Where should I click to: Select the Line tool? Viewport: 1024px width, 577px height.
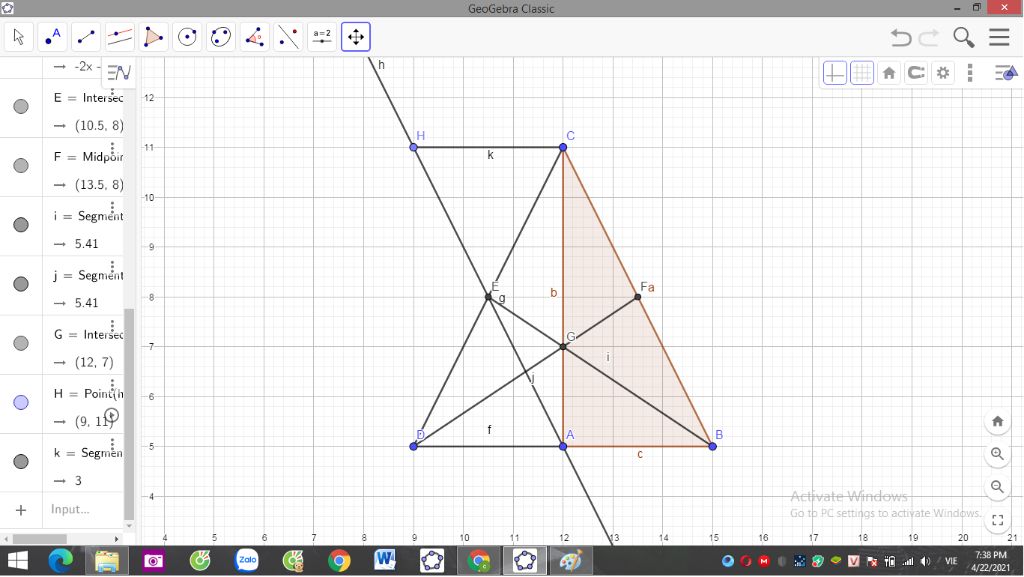pyautogui.click(x=86, y=37)
